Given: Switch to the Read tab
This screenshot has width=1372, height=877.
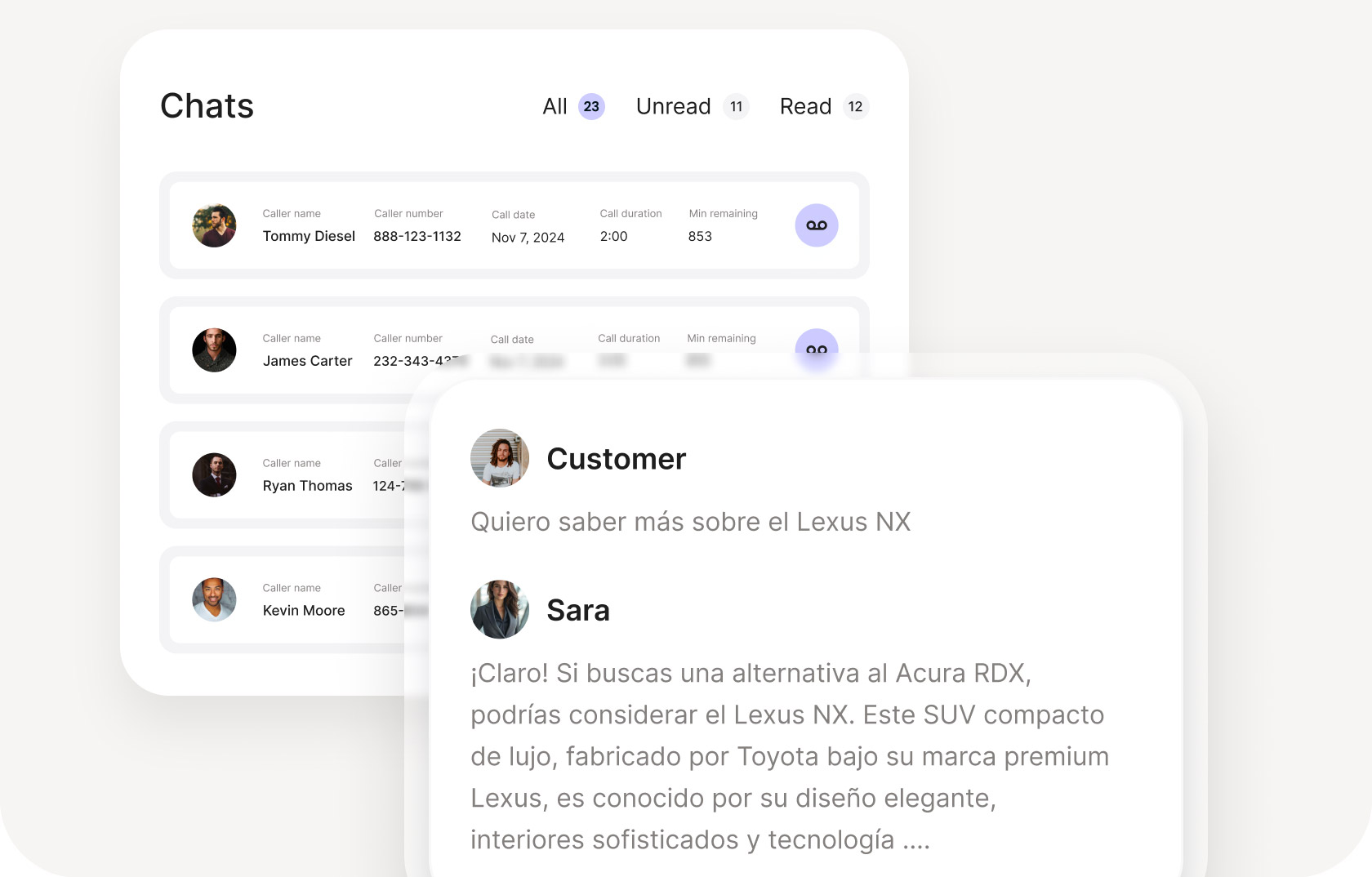Looking at the screenshot, I should point(824,106).
